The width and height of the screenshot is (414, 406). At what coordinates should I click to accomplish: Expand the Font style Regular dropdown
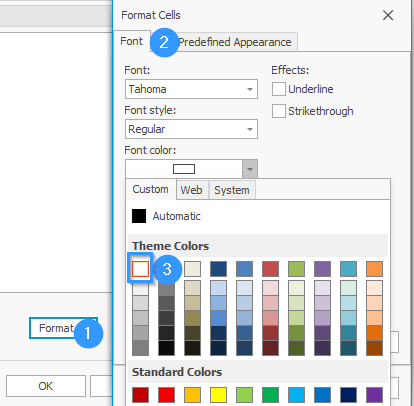point(191,129)
